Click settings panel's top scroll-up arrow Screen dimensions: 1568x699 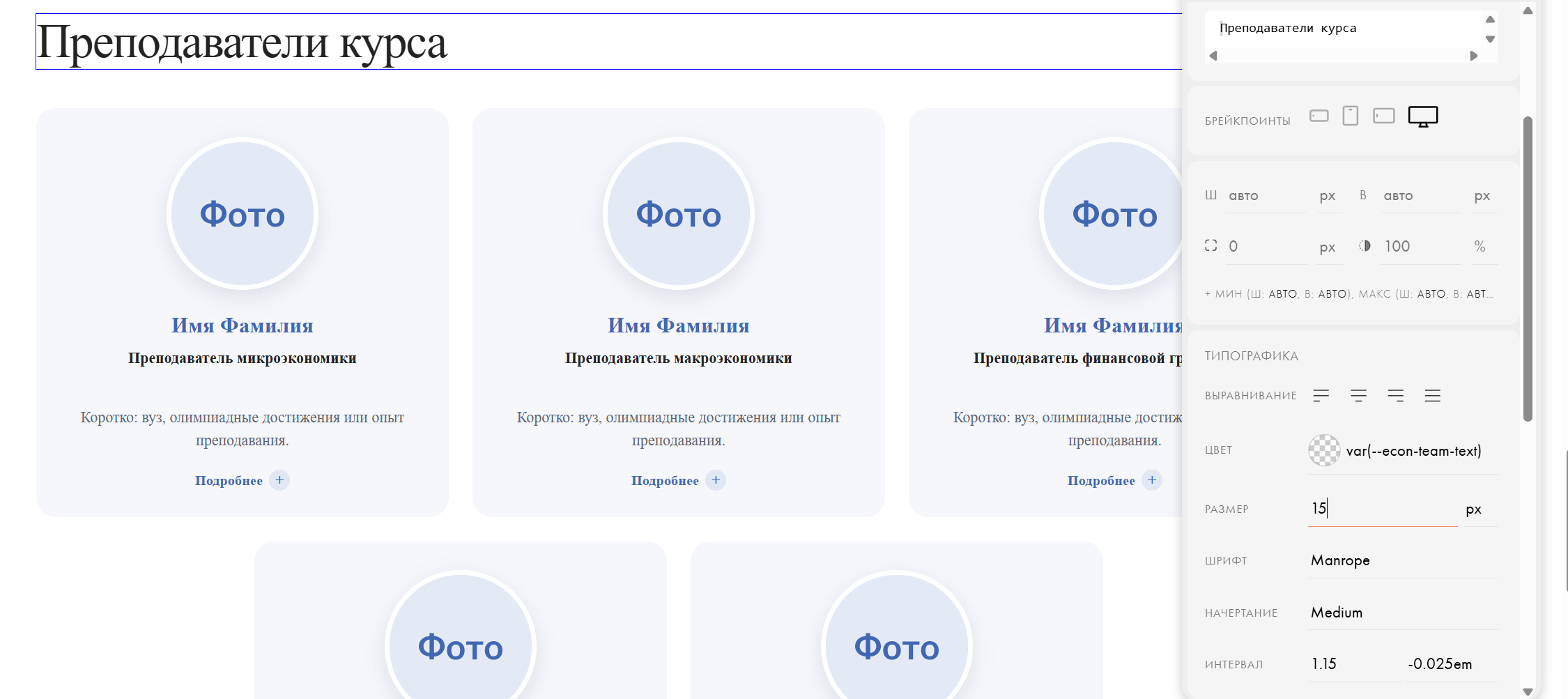tap(1528, 10)
